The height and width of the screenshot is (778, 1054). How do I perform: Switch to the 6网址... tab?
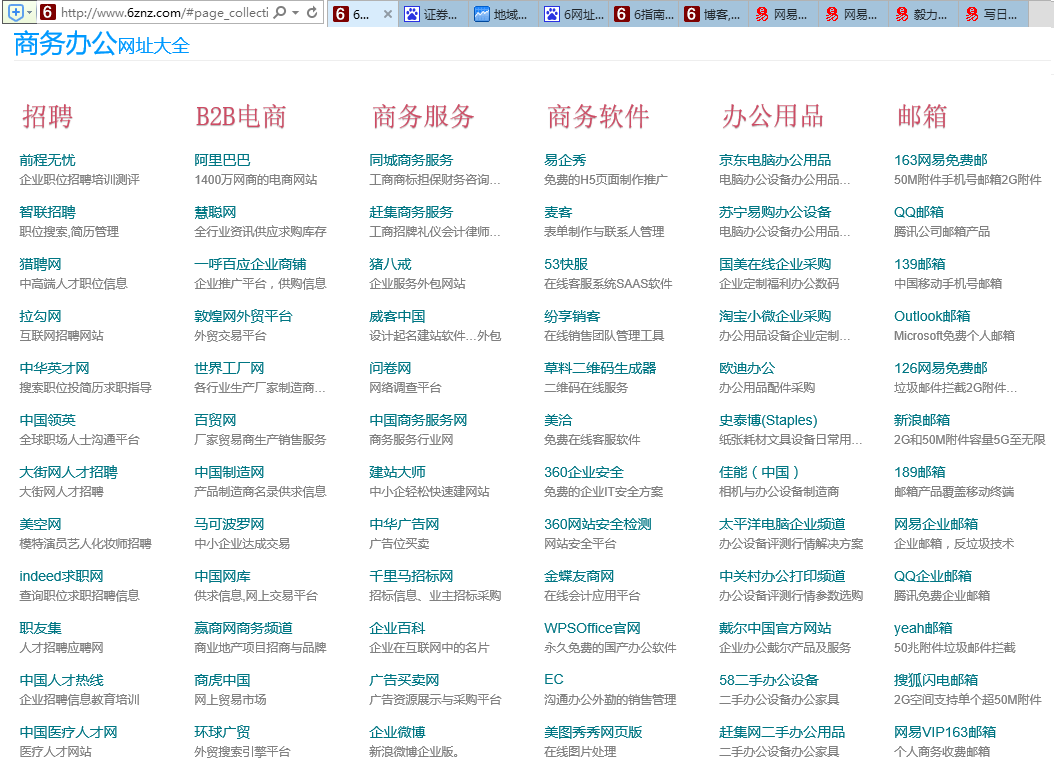573,14
